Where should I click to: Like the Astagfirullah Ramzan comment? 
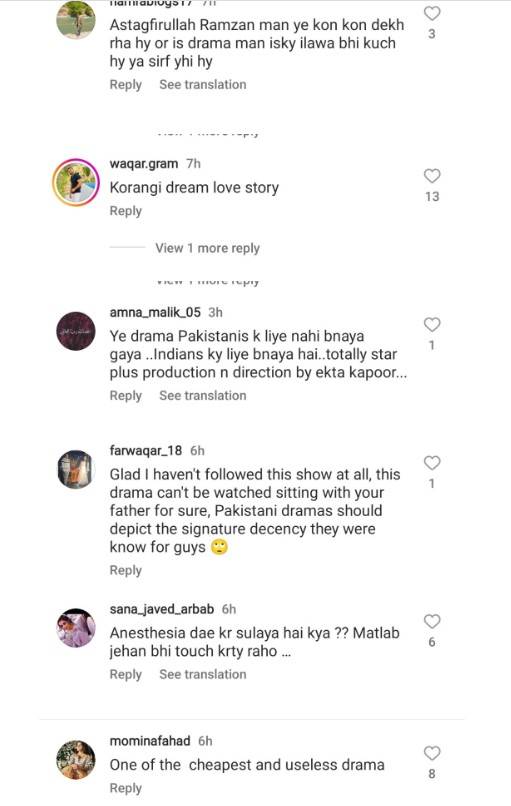tap(432, 13)
